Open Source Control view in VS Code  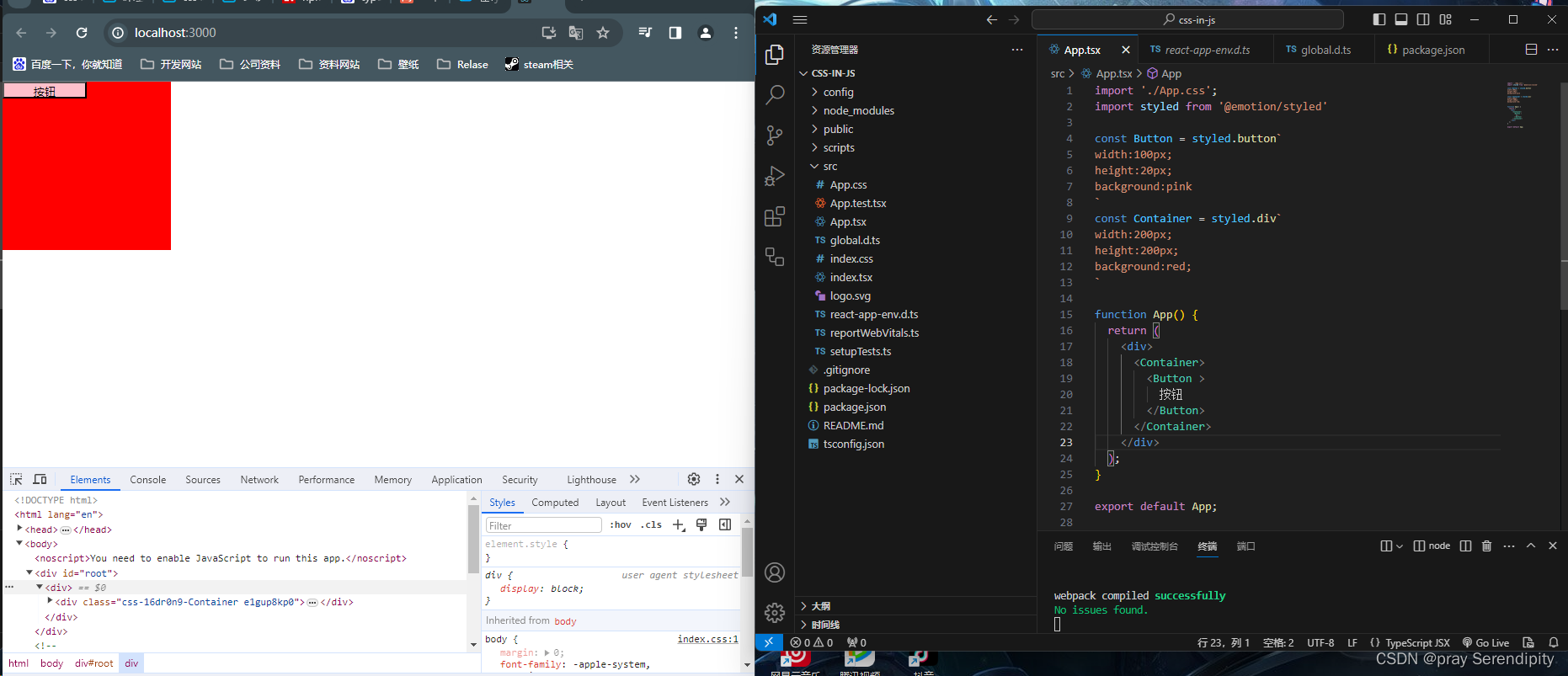(775, 136)
